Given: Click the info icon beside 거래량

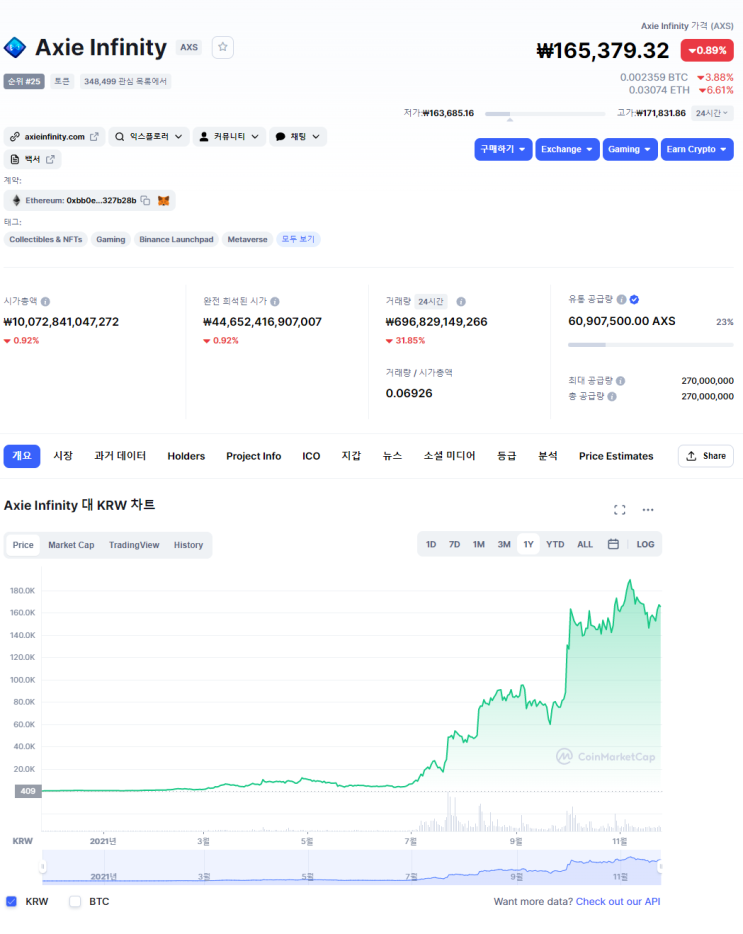Looking at the screenshot, I should click(x=461, y=301).
